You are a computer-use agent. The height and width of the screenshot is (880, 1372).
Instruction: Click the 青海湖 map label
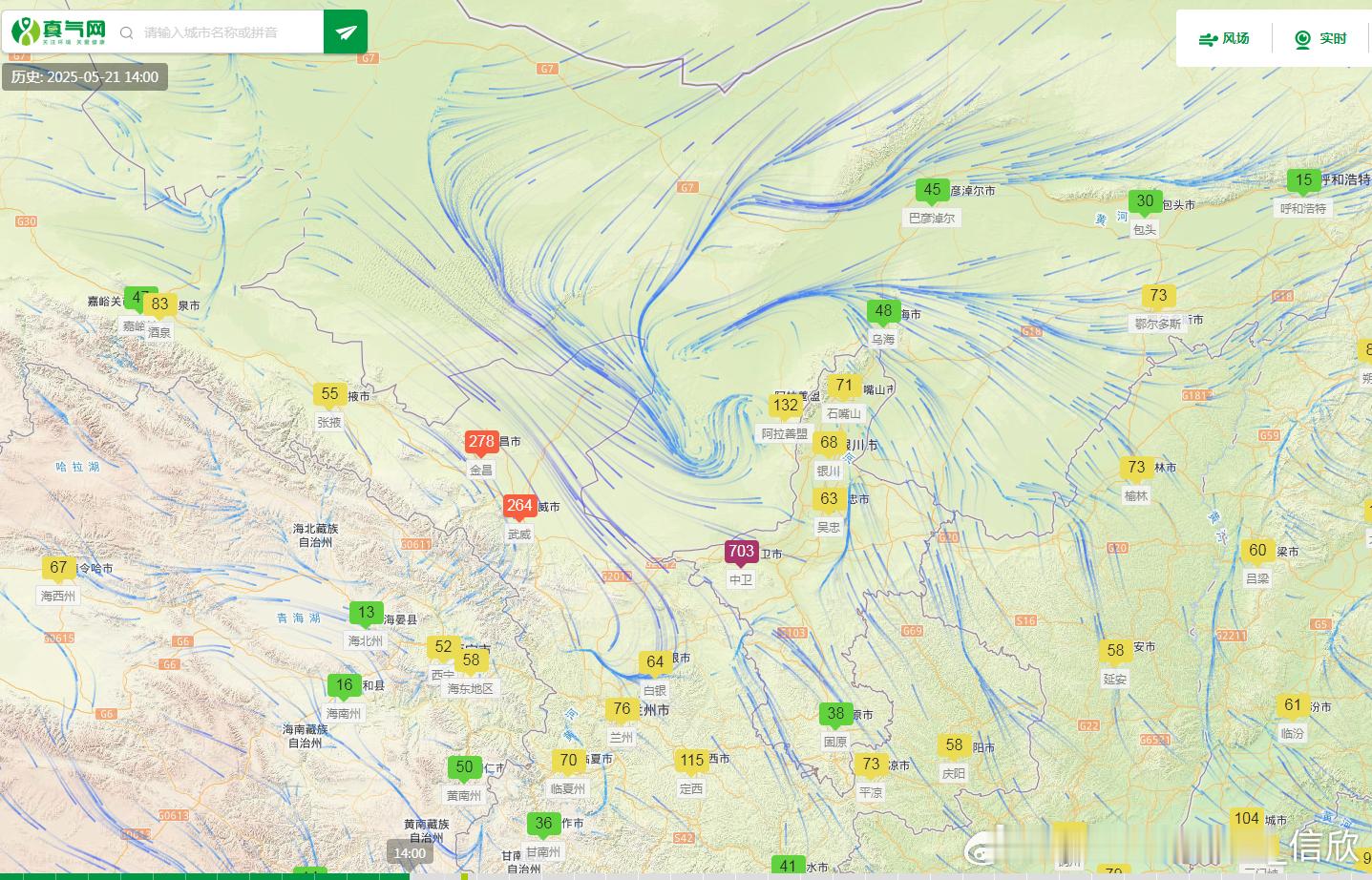[299, 618]
